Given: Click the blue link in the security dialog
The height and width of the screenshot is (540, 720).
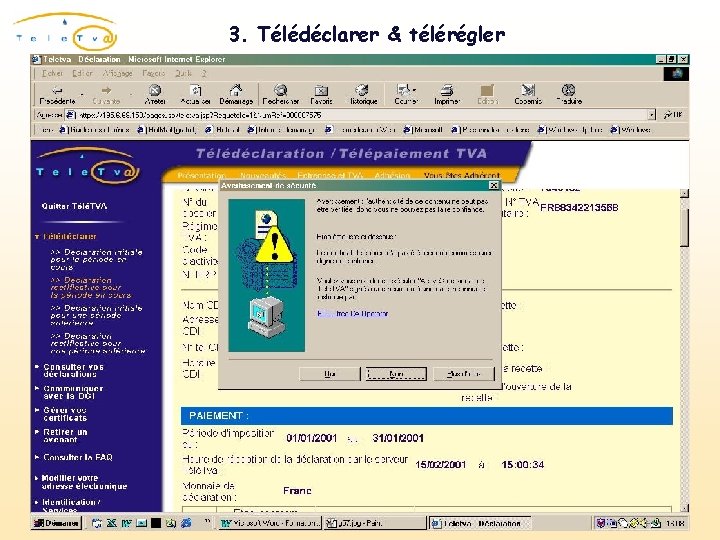Looking at the screenshot, I should (x=352, y=314).
